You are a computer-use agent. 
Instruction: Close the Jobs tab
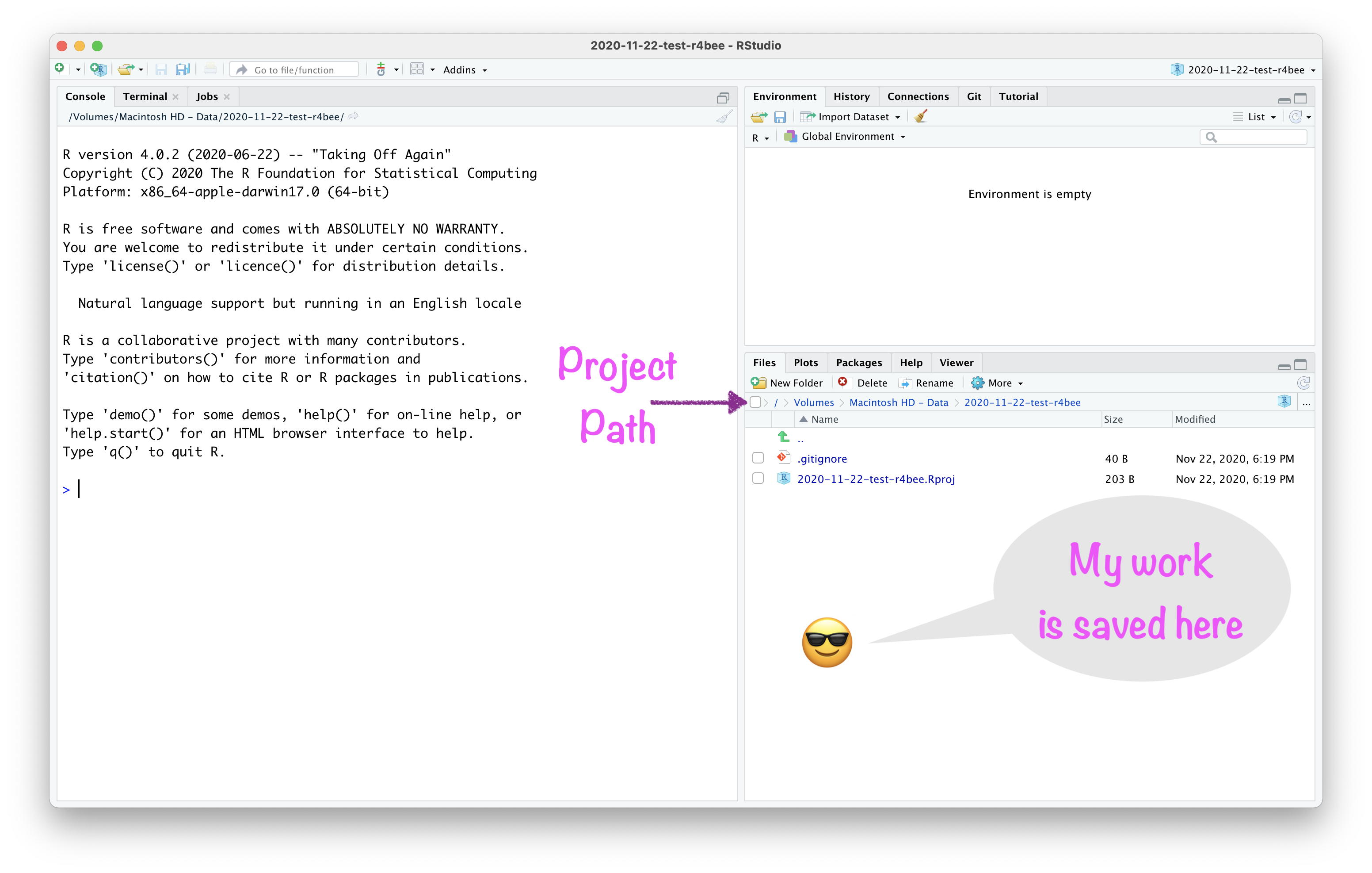coord(227,97)
